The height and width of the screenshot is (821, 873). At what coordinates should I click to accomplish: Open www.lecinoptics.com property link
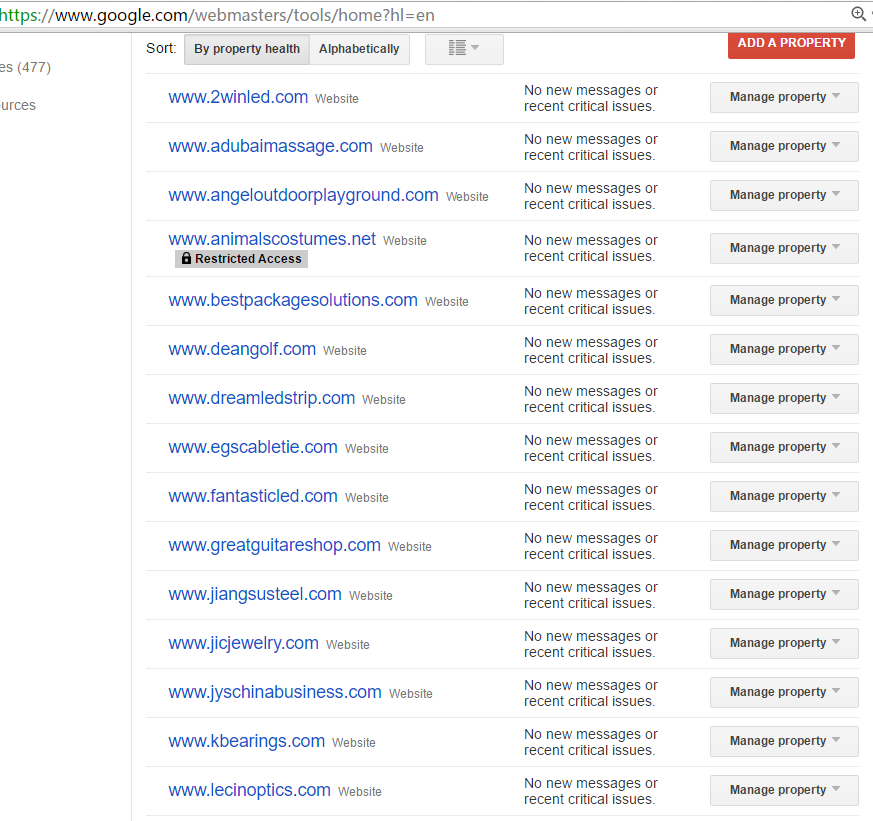point(249,790)
